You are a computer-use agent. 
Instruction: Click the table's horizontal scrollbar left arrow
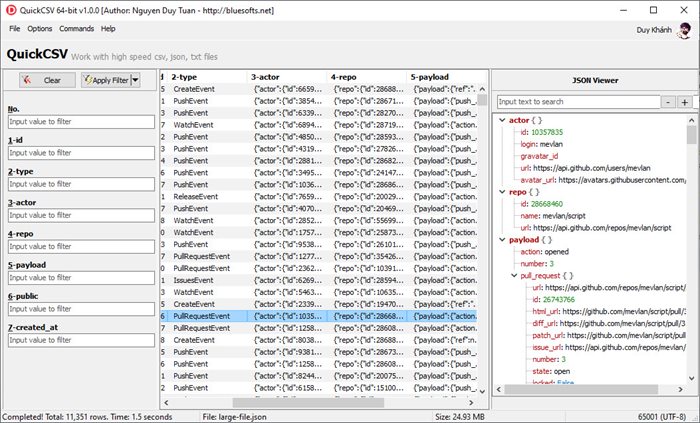[166, 402]
